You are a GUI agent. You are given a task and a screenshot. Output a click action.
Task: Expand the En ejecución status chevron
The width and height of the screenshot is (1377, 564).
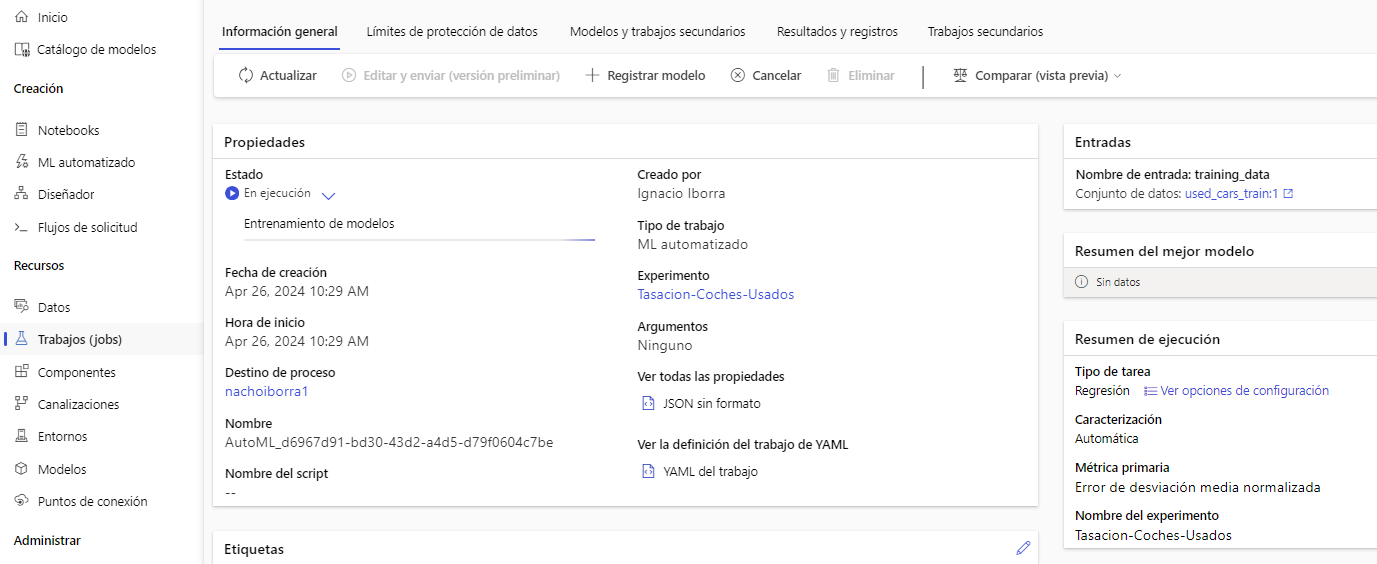click(329, 196)
